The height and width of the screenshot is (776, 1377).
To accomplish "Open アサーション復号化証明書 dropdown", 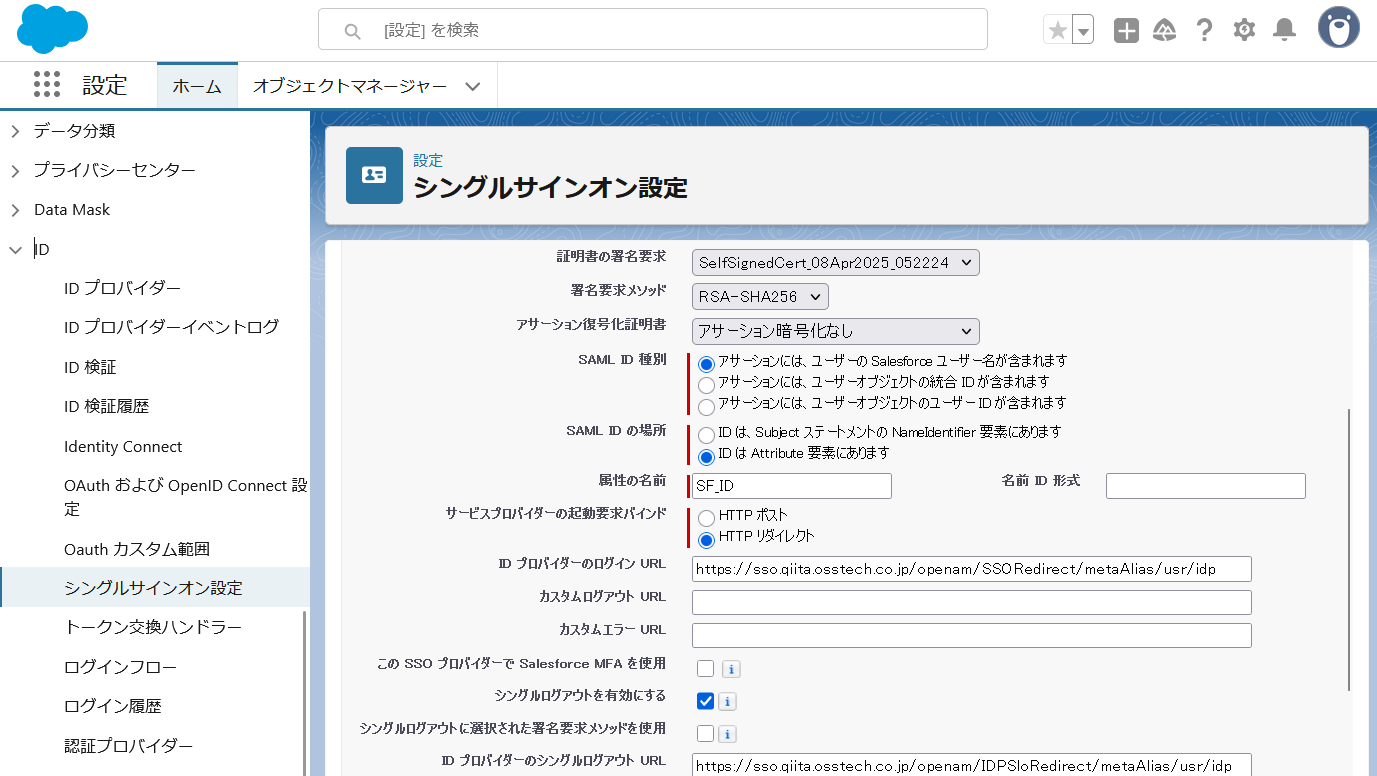I will [836, 331].
